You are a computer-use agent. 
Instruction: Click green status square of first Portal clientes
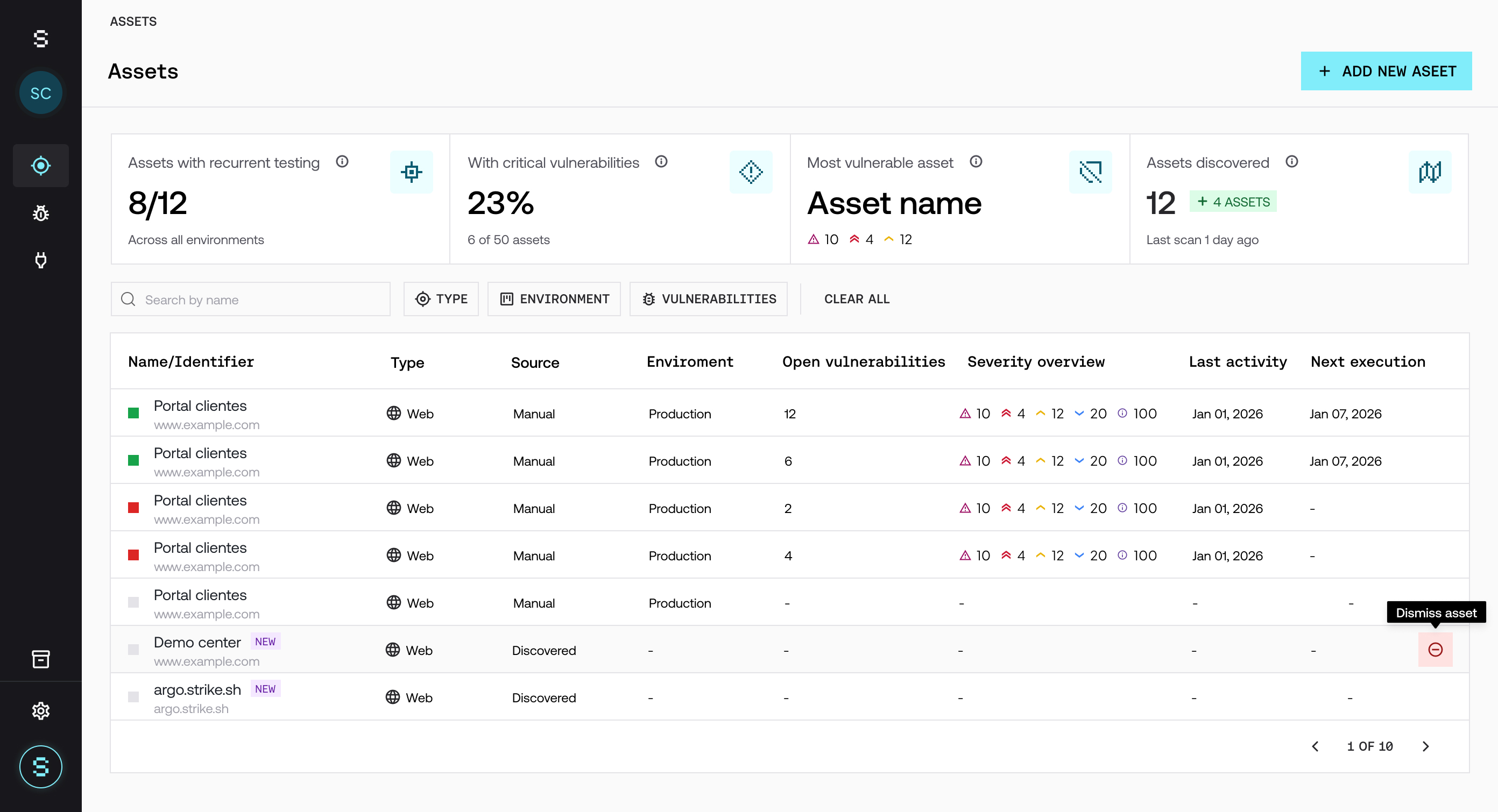133,412
